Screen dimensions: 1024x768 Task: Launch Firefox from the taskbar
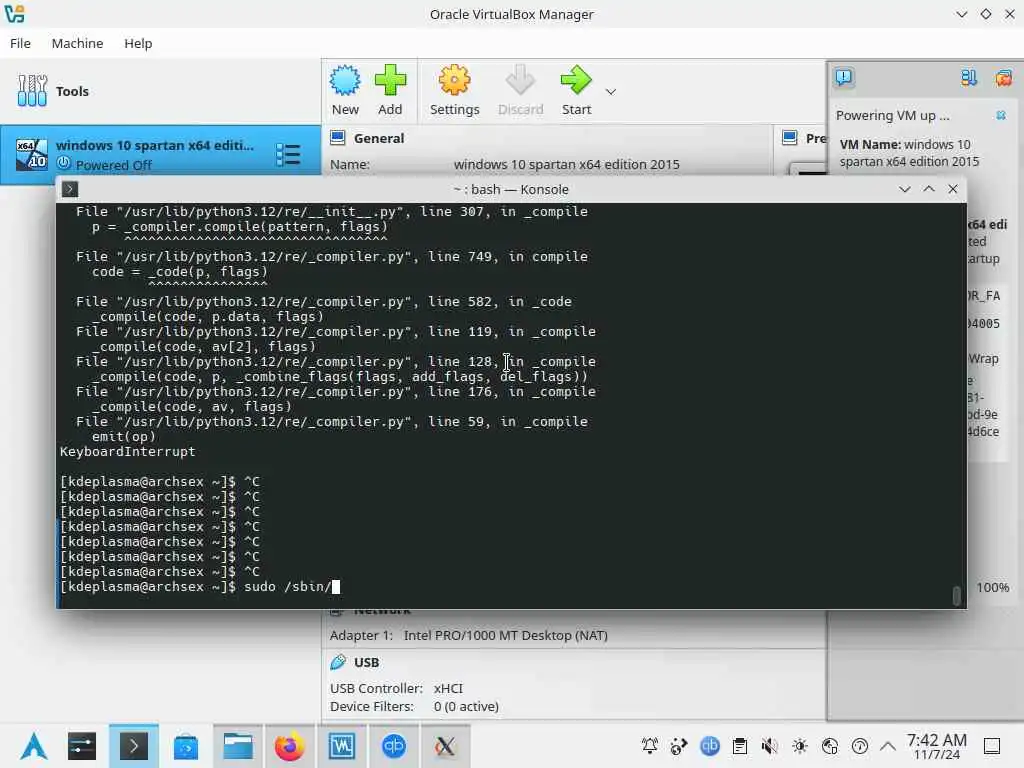289,746
